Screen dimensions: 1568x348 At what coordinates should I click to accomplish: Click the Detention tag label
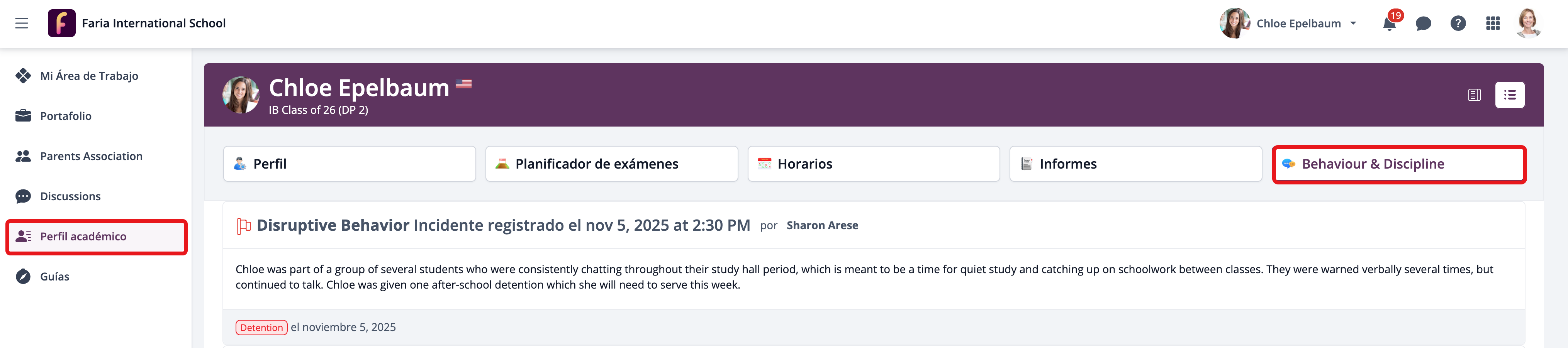coord(261,327)
